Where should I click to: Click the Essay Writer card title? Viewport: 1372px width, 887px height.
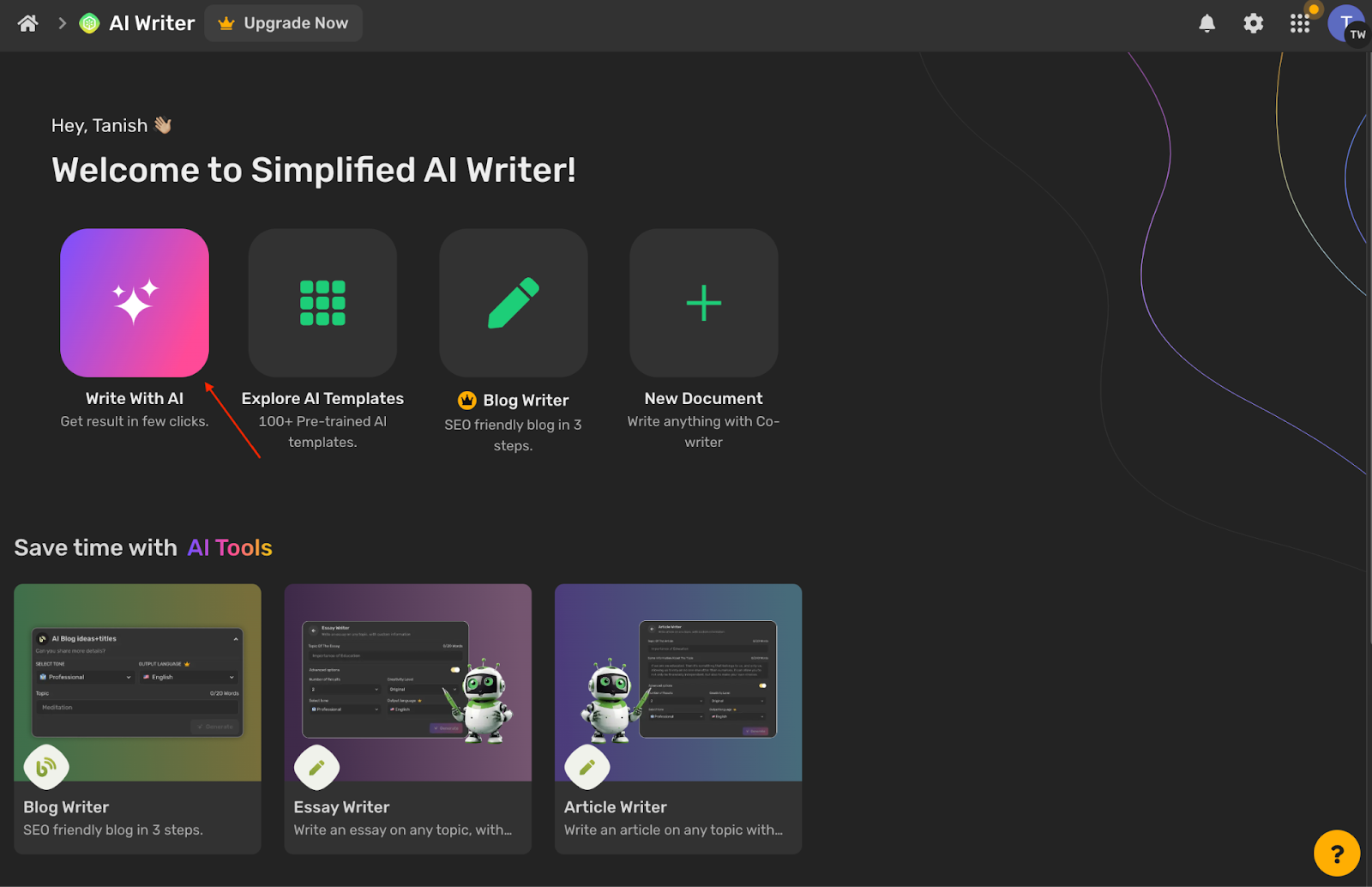341,807
